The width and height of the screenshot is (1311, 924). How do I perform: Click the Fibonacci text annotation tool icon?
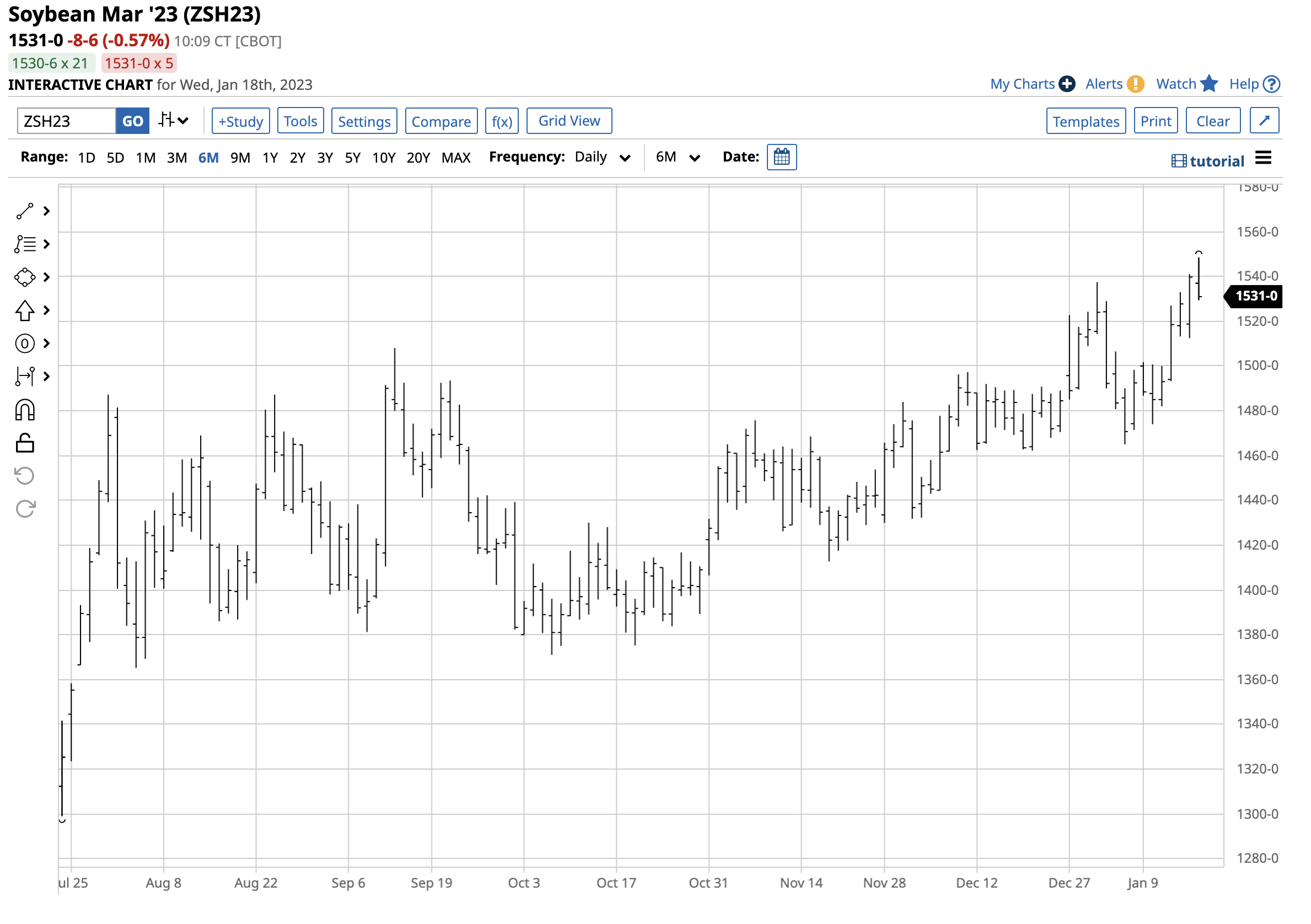[25, 244]
